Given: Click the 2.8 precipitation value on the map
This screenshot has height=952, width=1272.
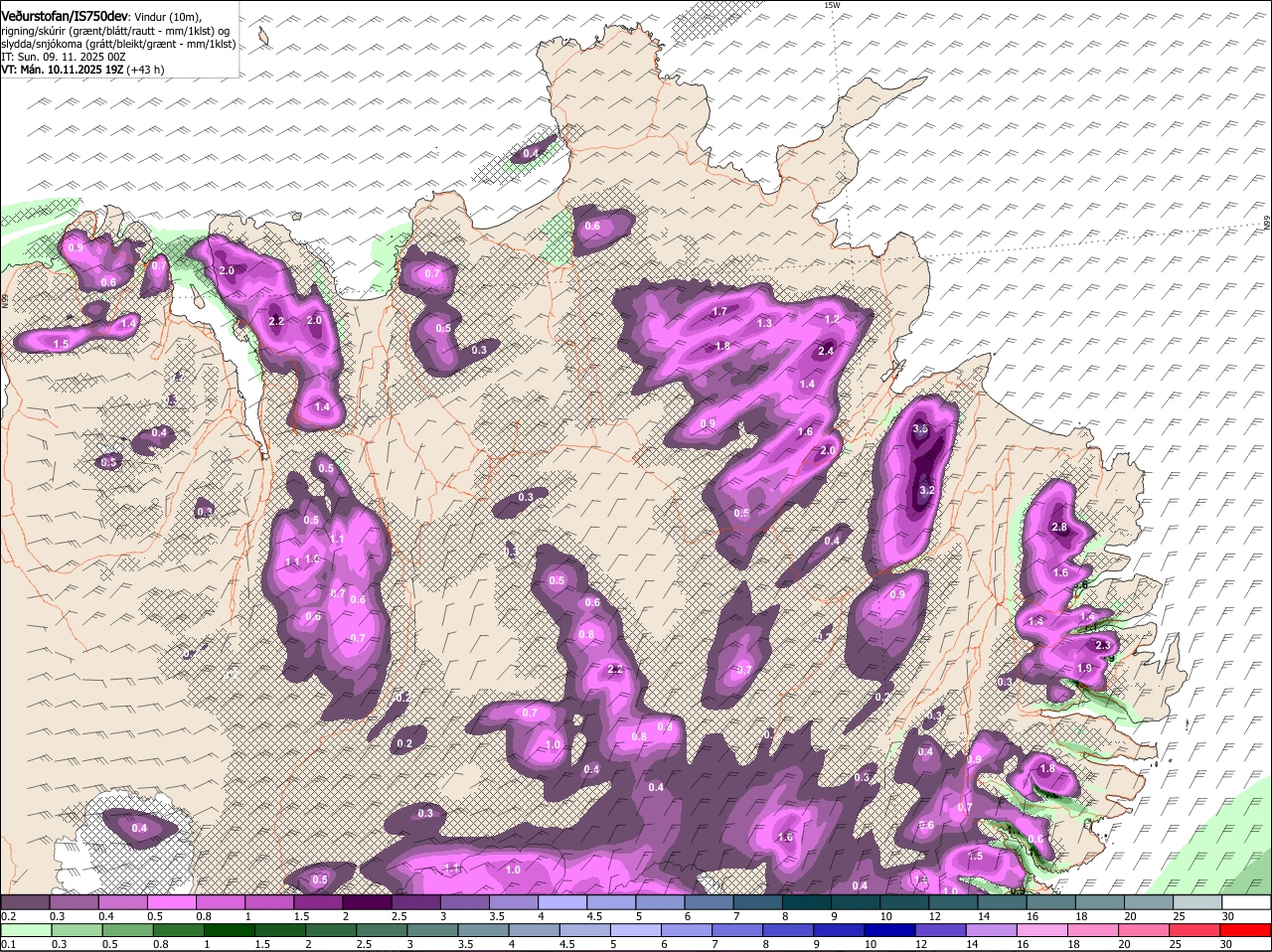Looking at the screenshot, I should [x=1059, y=528].
